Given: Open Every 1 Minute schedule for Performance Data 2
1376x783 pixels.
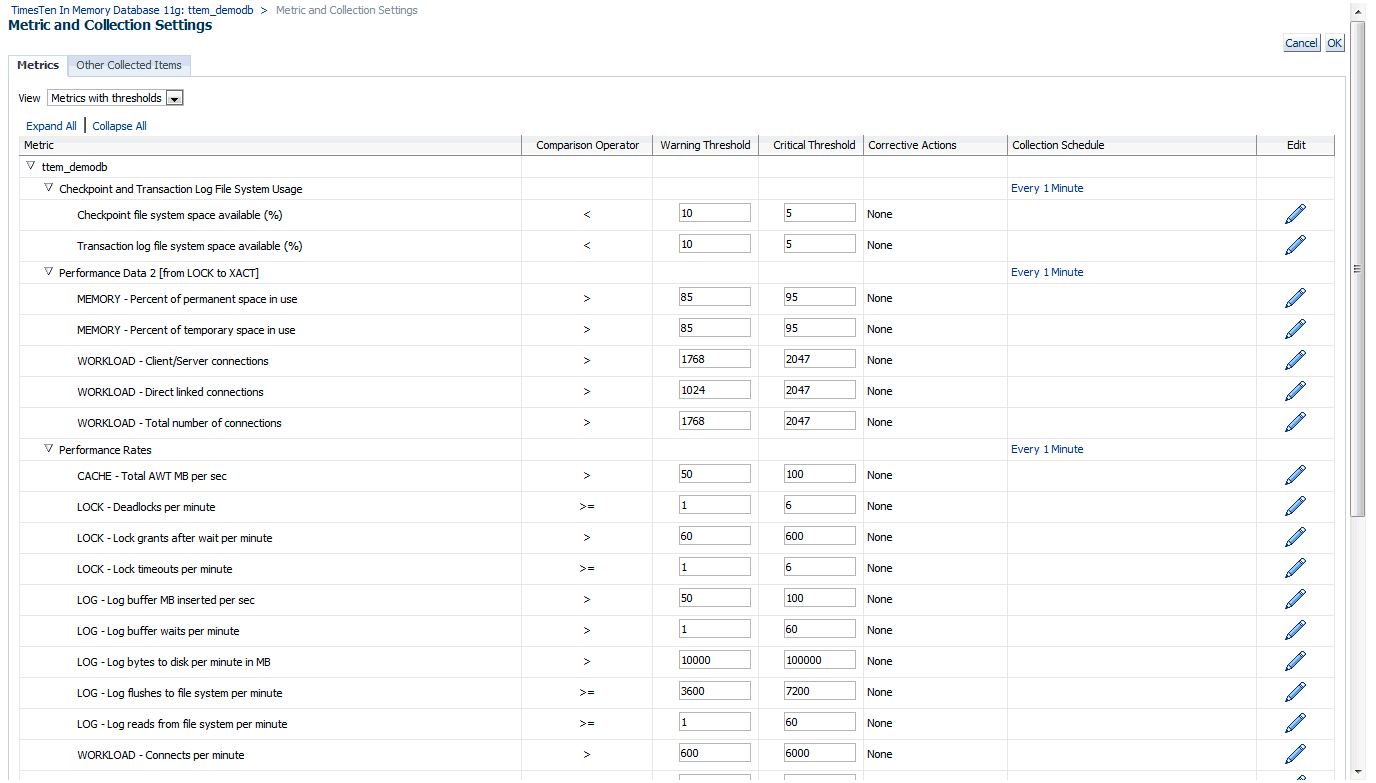Looking at the screenshot, I should [x=1047, y=272].
